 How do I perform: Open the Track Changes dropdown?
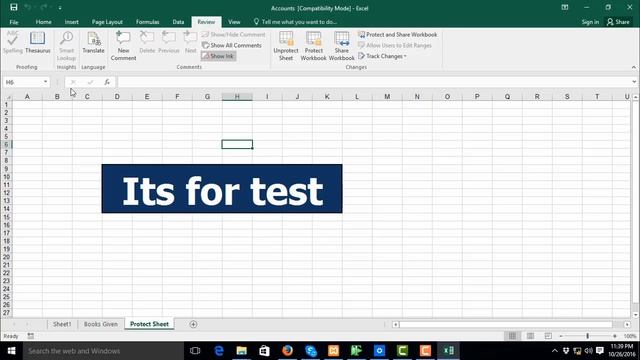coord(382,56)
